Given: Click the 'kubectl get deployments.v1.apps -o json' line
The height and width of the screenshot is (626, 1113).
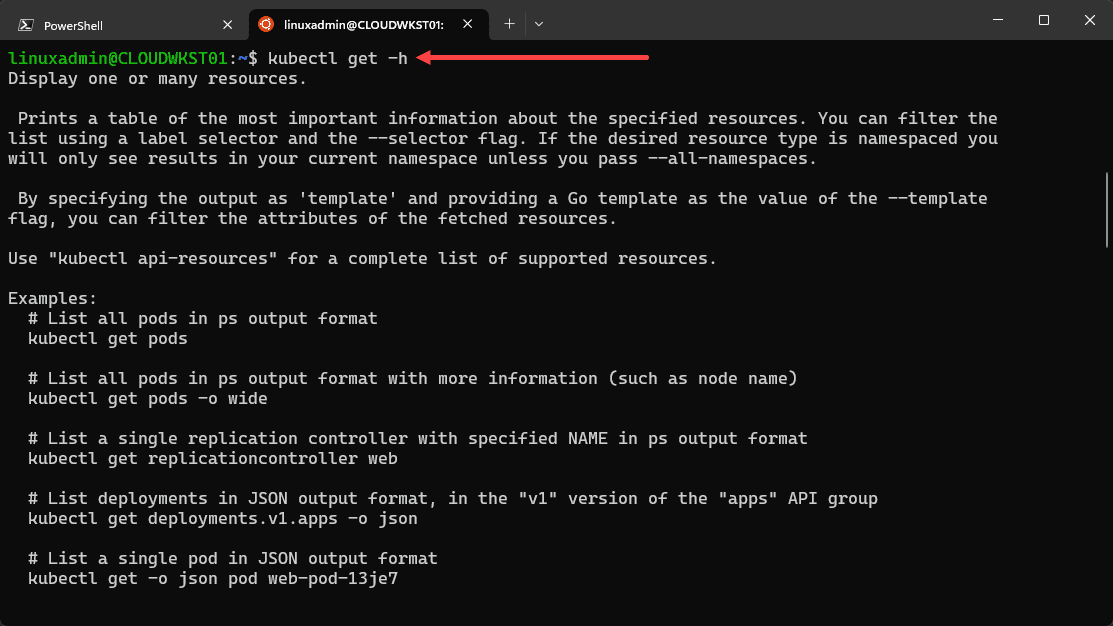Looking at the screenshot, I should click(x=223, y=518).
